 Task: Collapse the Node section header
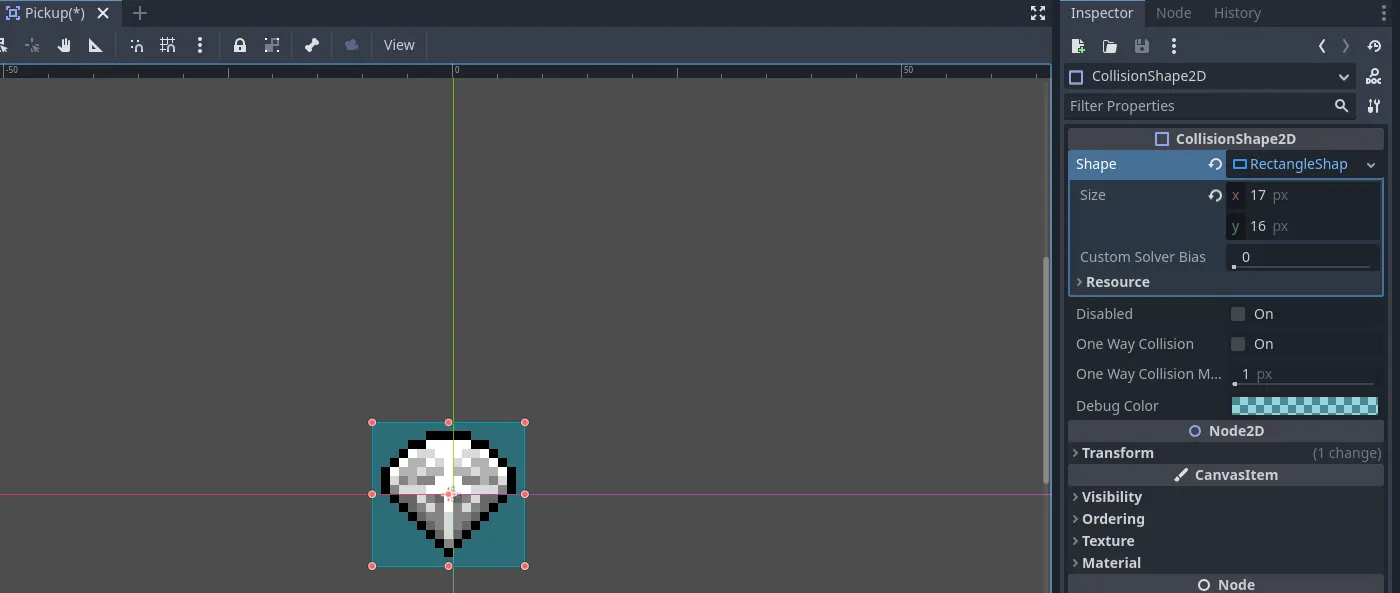[x=1226, y=584]
